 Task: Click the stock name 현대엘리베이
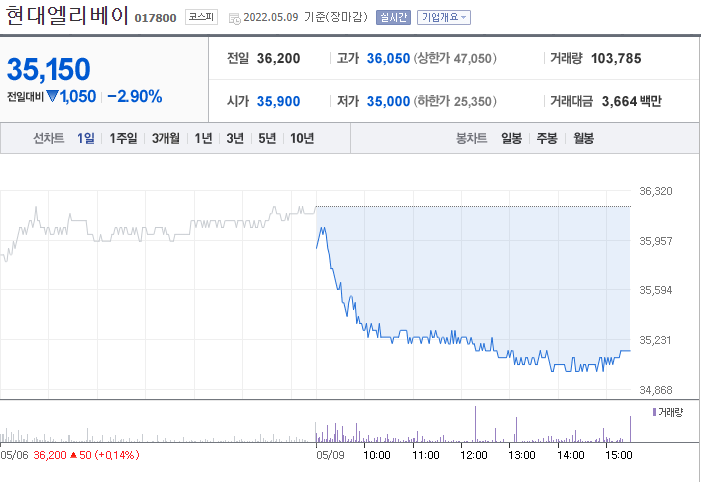pyautogui.click(x=68, y=16)
